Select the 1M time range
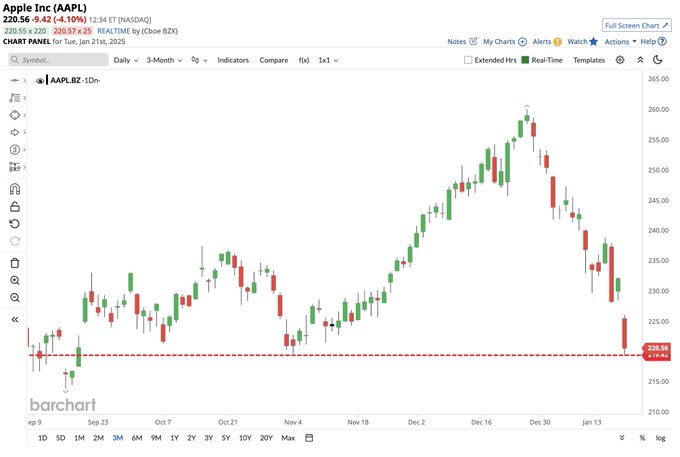Screen dimensions: 680x457 79,438
